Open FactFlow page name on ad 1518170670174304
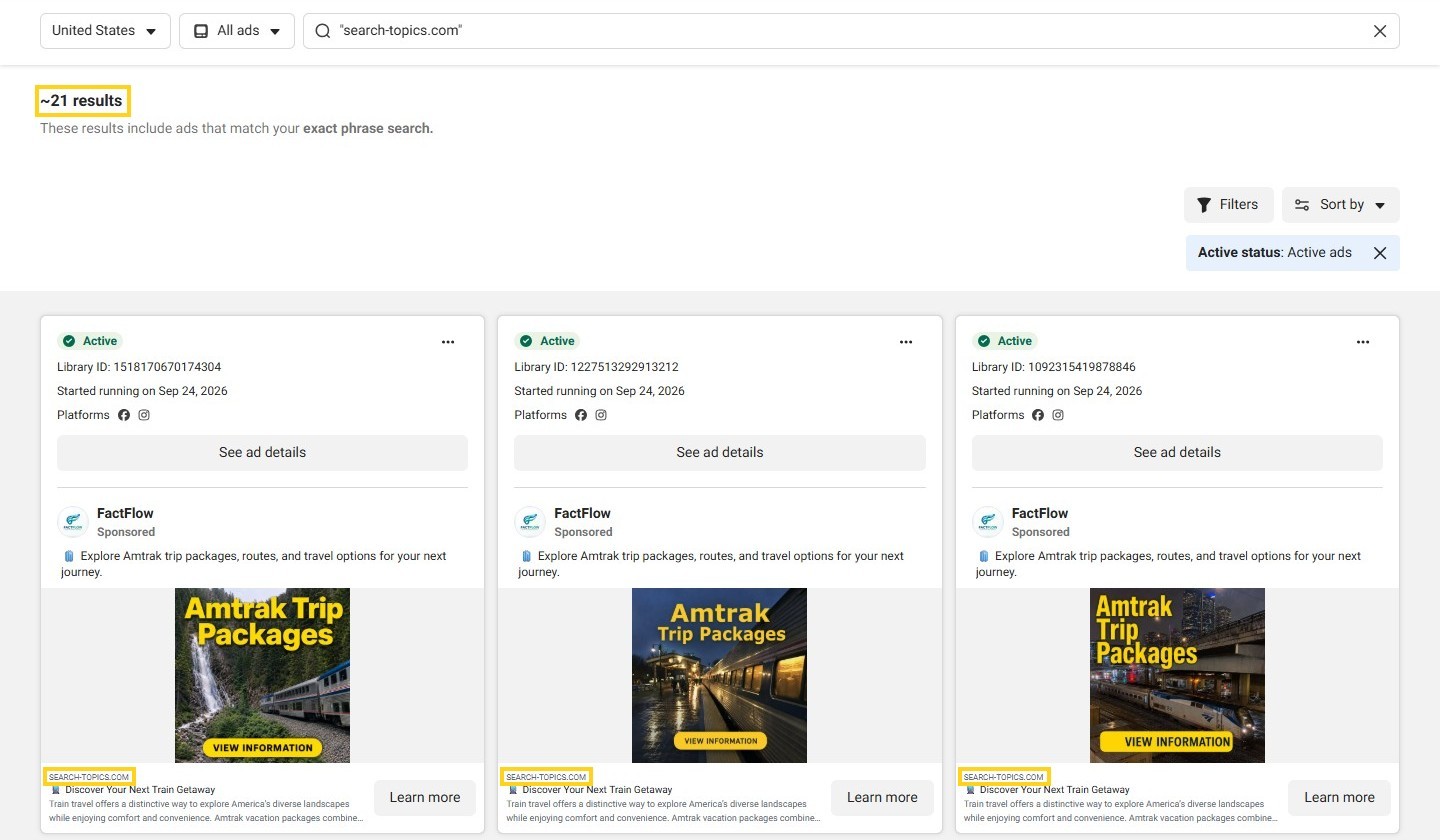 click(x=125, y=513)
